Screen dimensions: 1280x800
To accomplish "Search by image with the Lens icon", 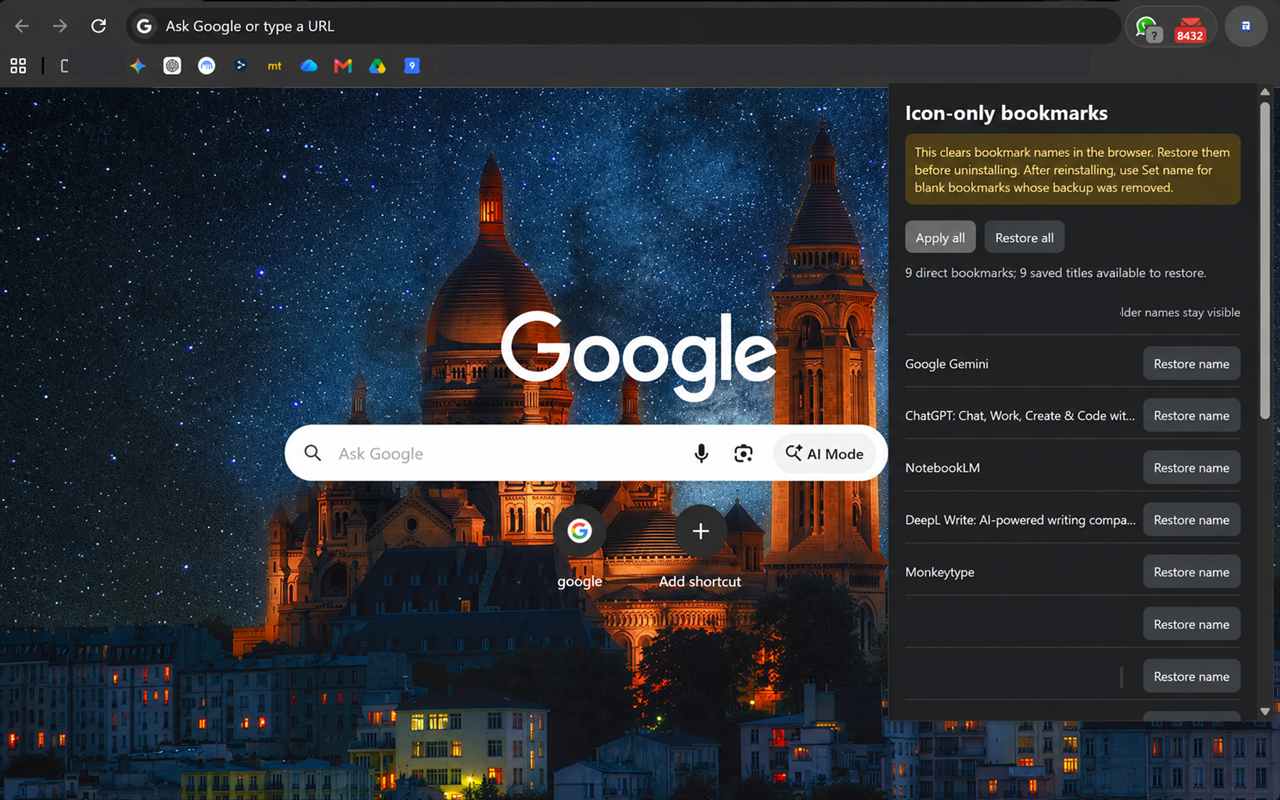I will [743, 454].
